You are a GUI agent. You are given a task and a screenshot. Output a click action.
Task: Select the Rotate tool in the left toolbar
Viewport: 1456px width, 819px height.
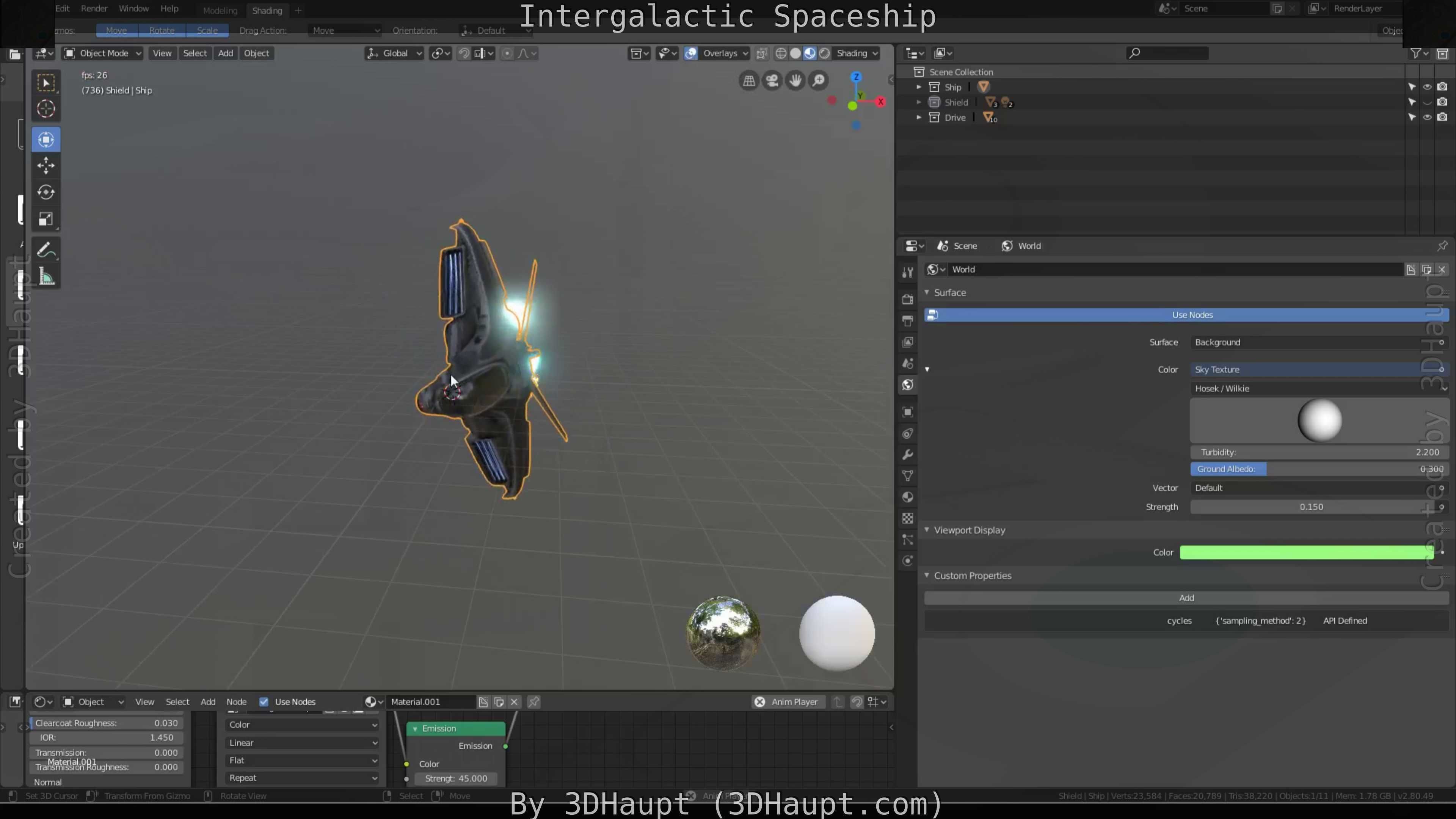coord(46,192)
